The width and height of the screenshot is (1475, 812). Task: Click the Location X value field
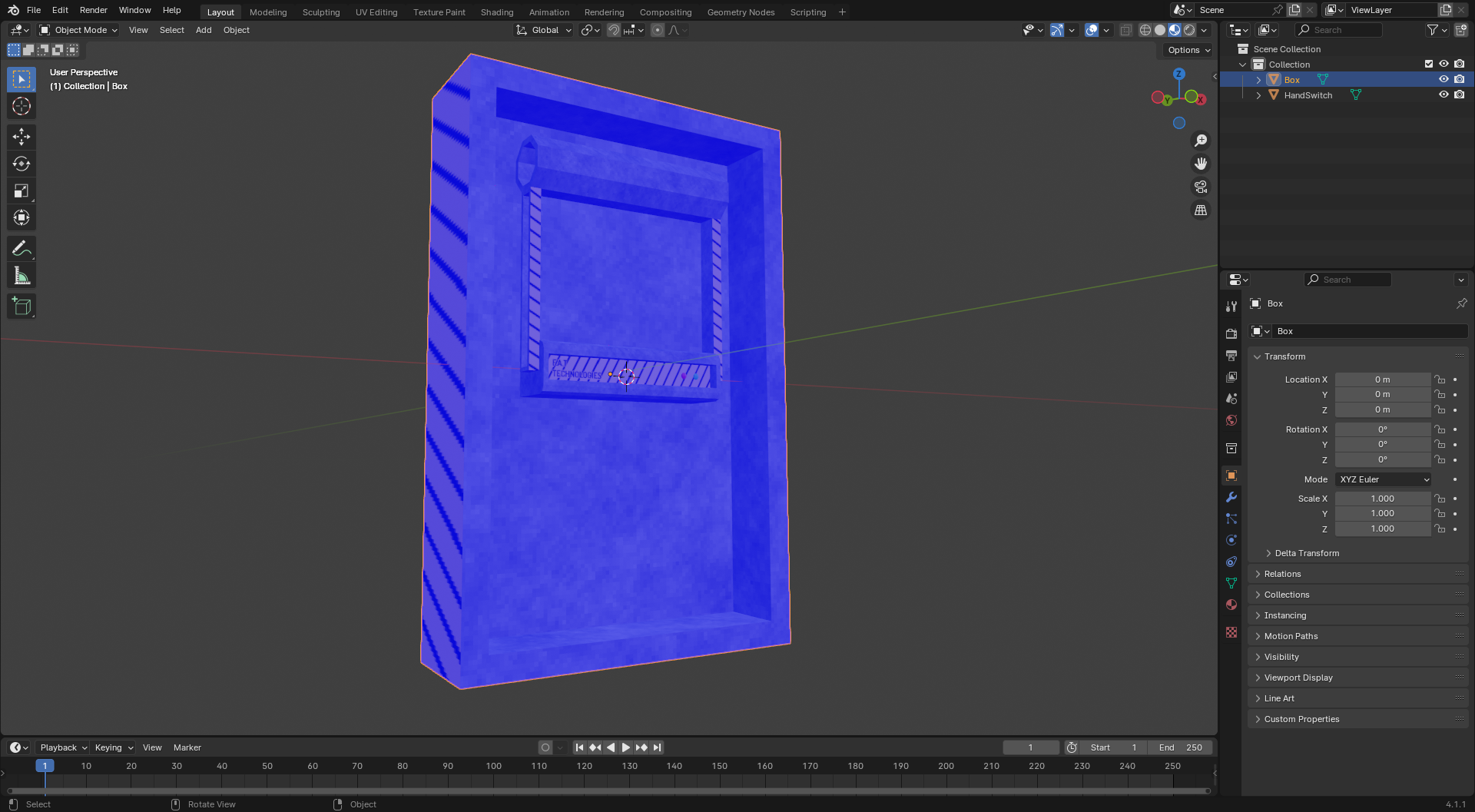(1382, 379)
